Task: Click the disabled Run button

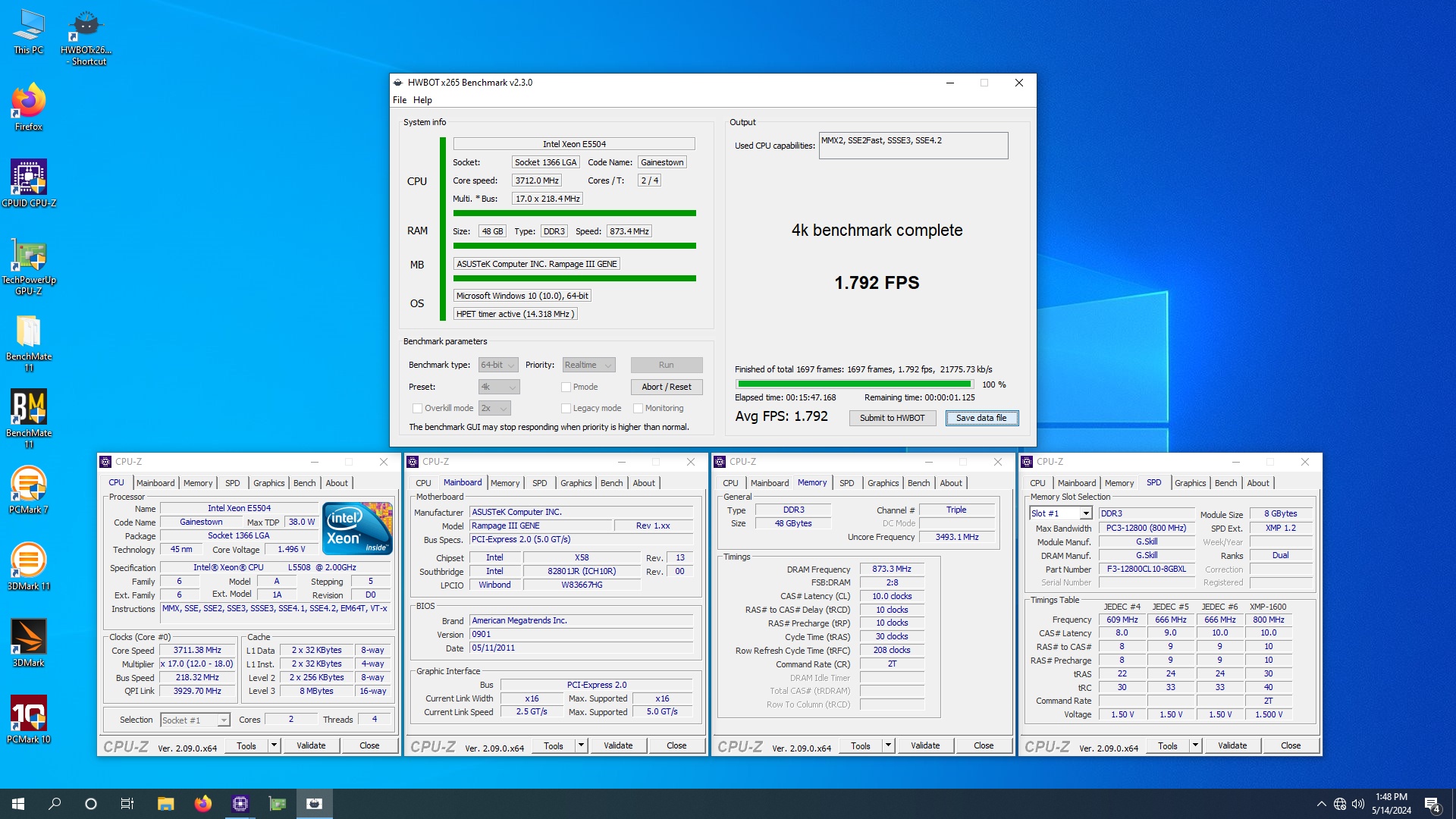Action: 667,365
